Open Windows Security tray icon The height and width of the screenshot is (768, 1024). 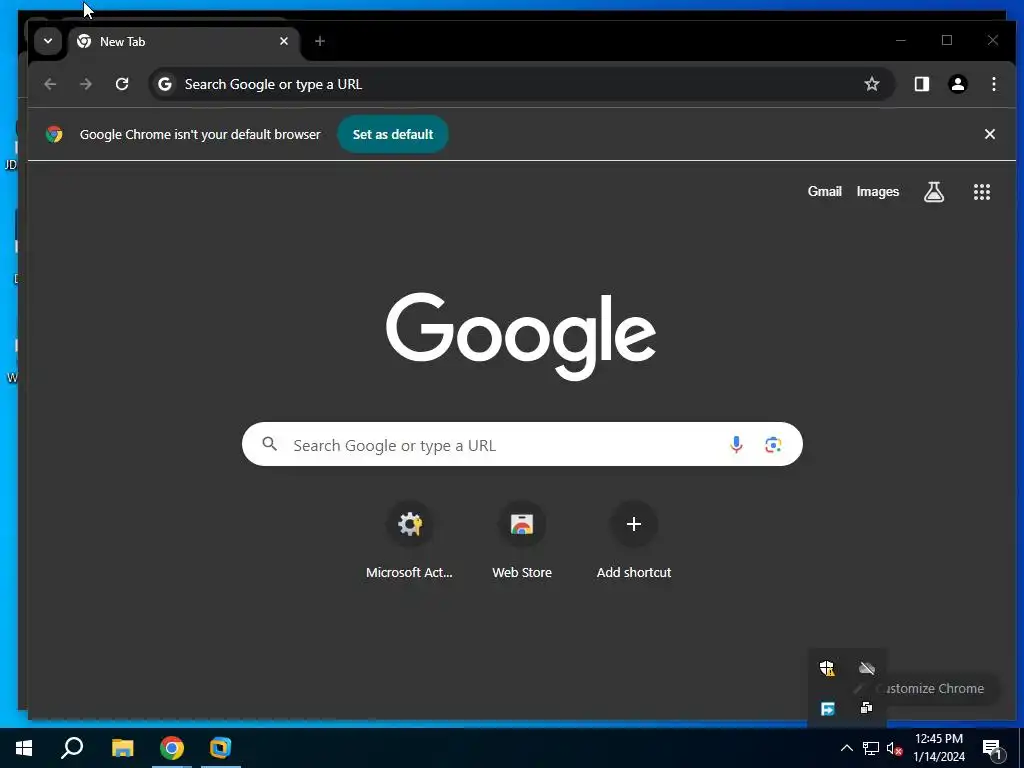(x=827, y=668)
